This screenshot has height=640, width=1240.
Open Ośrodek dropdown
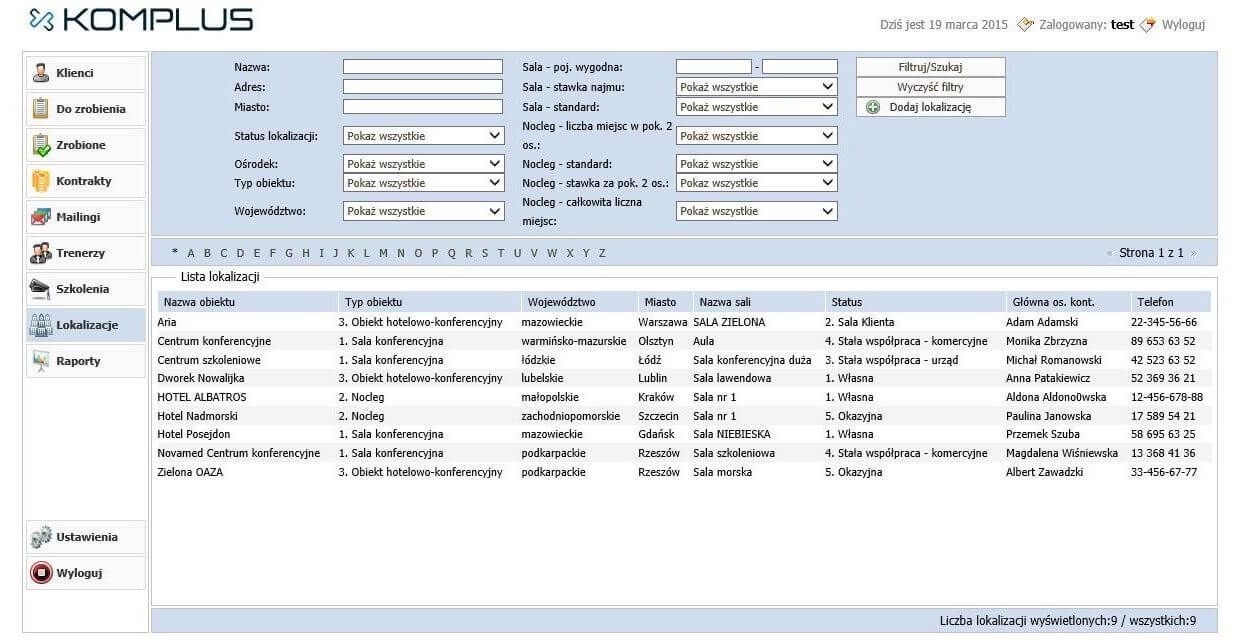tap(424, 164)
